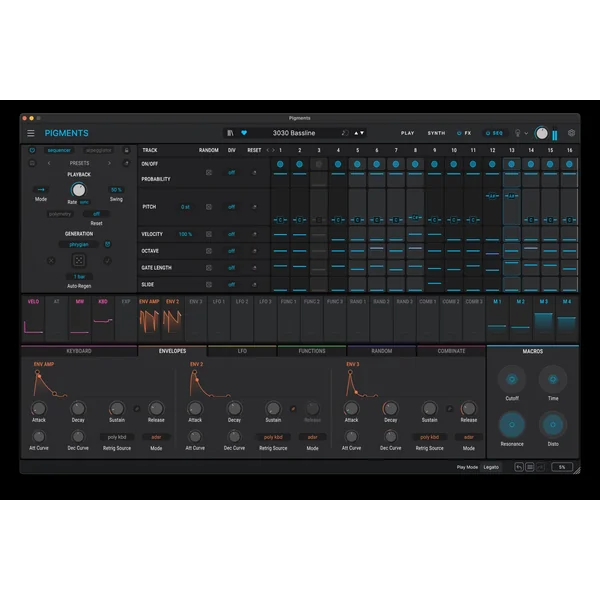
Task: Click the random generation dice button
Action: pos(79,261)
